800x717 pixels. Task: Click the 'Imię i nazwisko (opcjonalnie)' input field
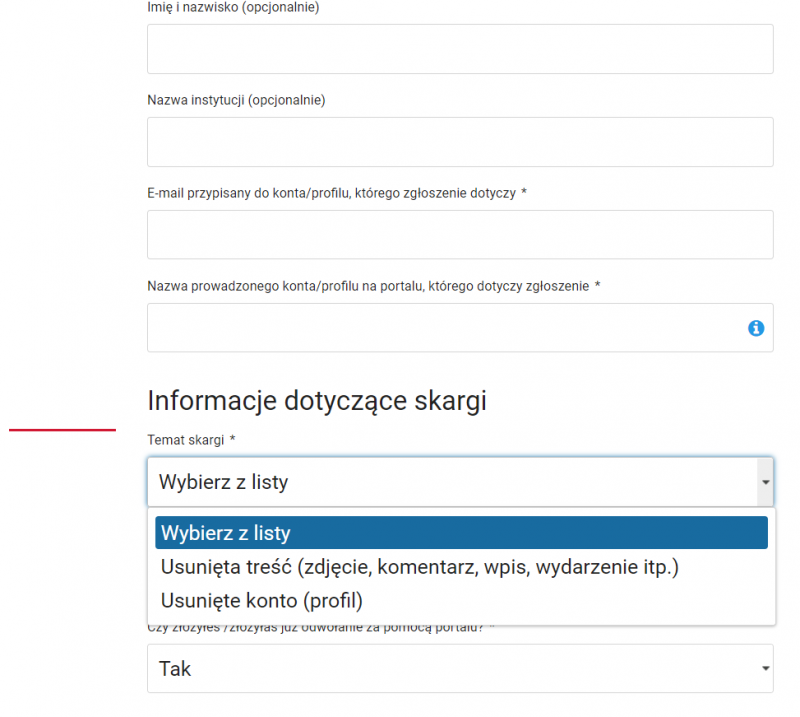click(x=460, y=48)
